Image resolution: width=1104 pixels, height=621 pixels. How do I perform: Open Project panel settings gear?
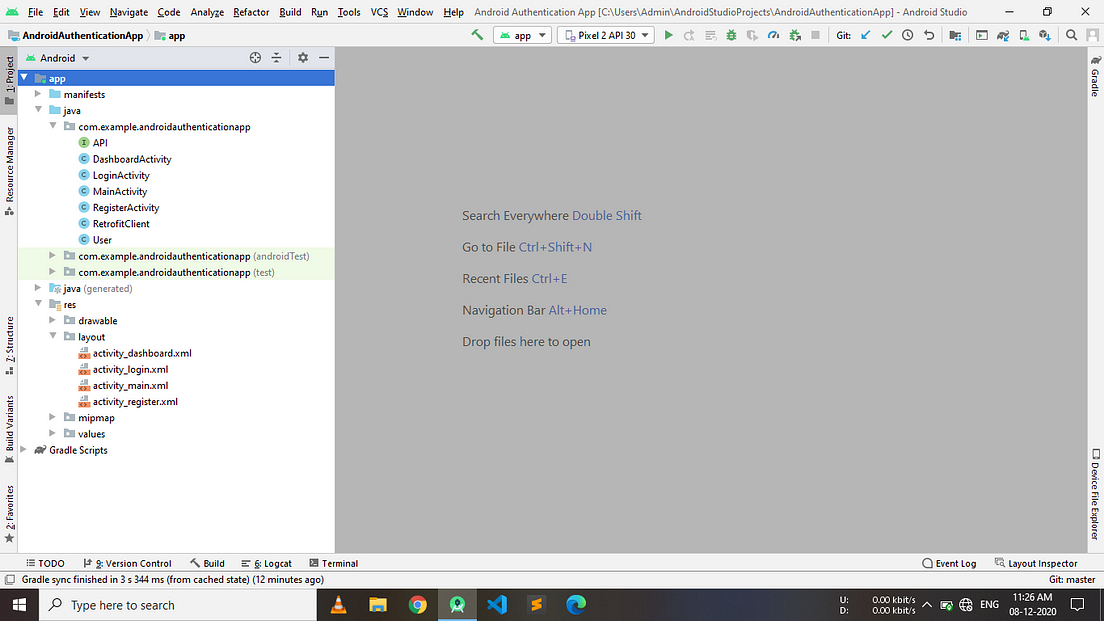click(303, 58)
